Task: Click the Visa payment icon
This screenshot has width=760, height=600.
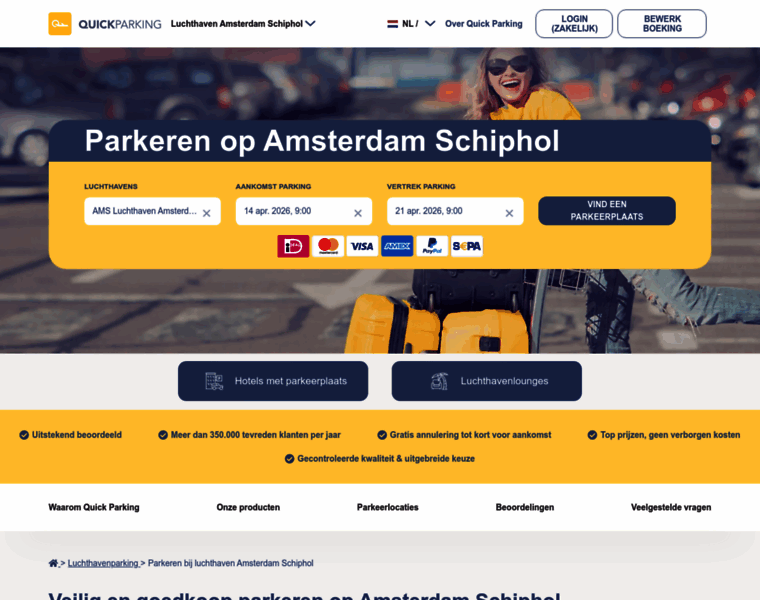Action: pos(362,246)
